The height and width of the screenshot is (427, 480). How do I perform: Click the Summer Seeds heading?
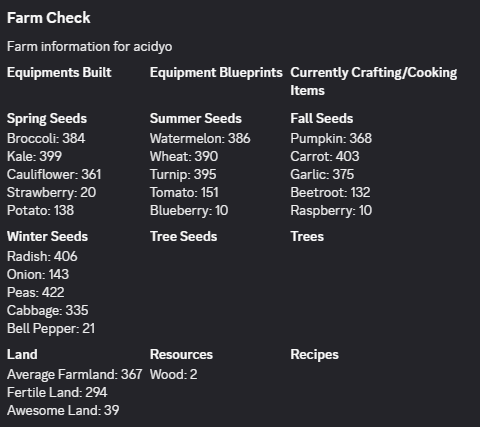196,119
